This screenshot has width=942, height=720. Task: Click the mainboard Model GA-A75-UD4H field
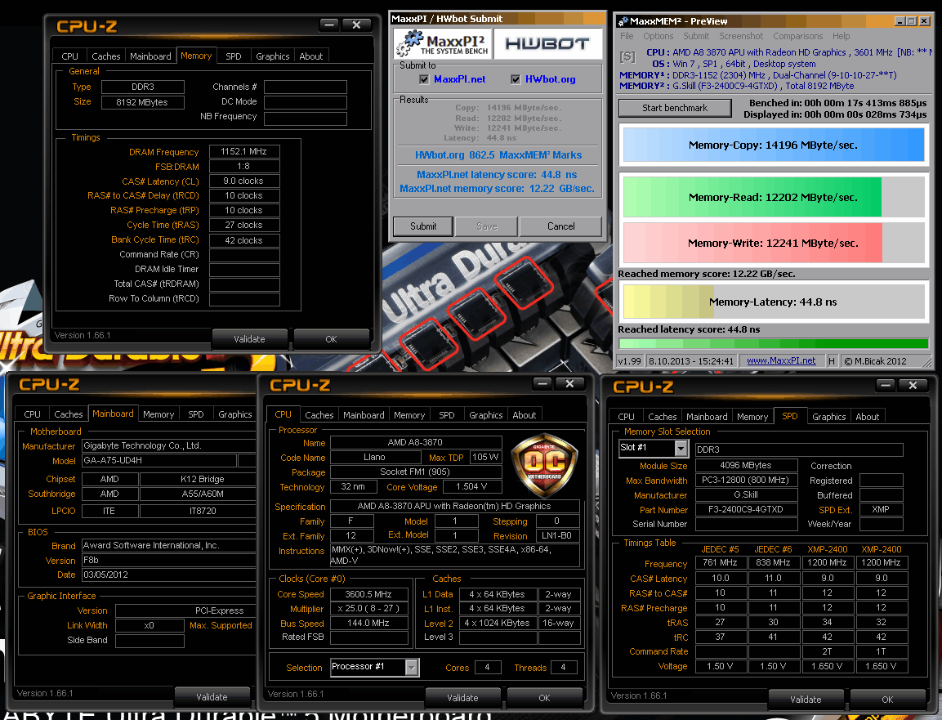coord(159,460)
